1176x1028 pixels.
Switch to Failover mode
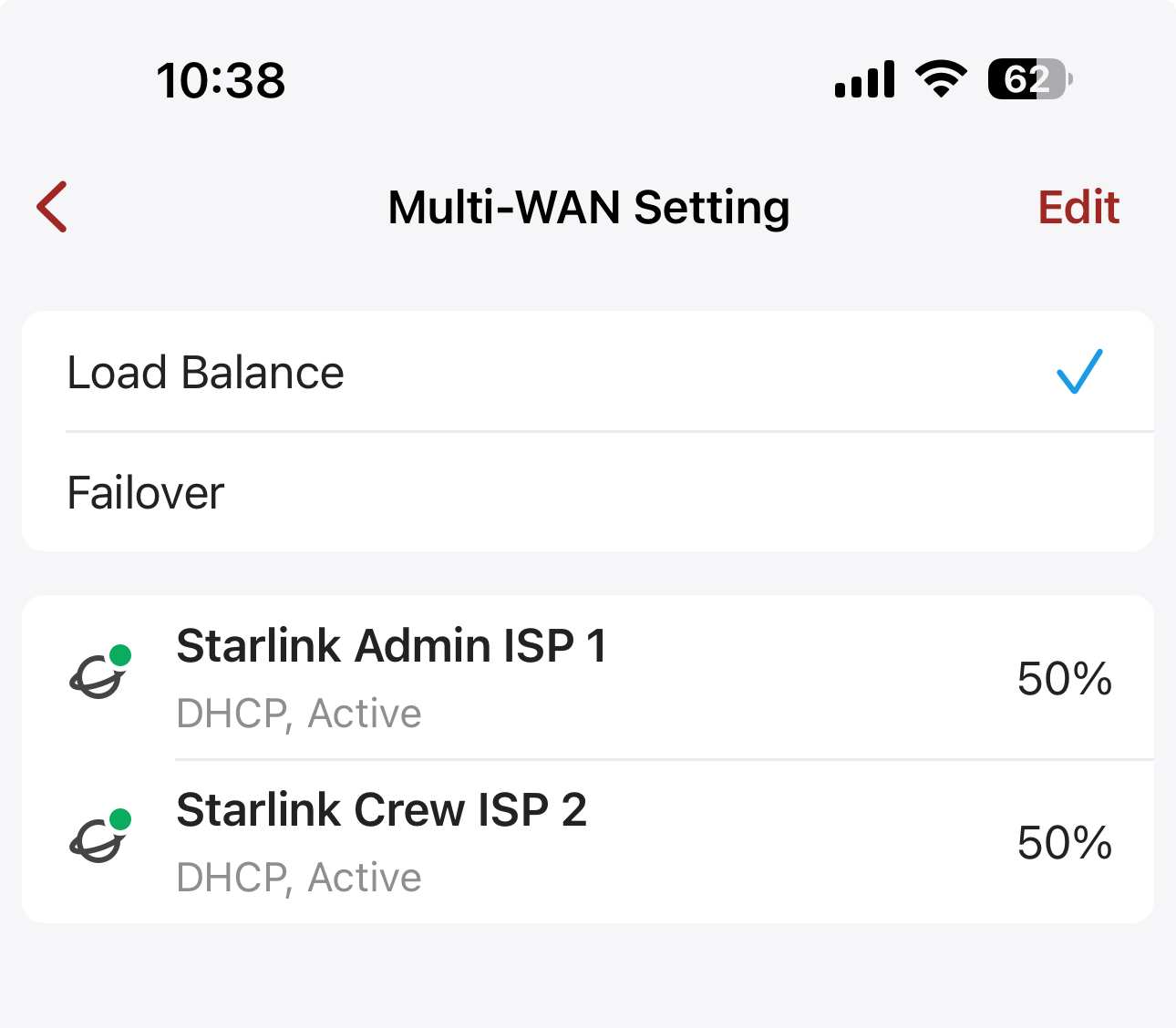tap(146, 493)
